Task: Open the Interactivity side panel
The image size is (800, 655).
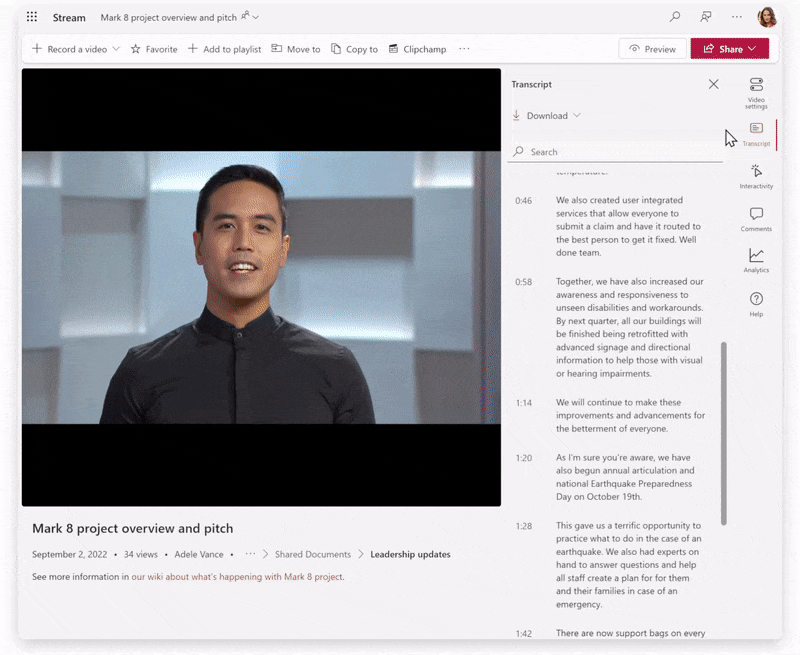Action: (756, 177)
